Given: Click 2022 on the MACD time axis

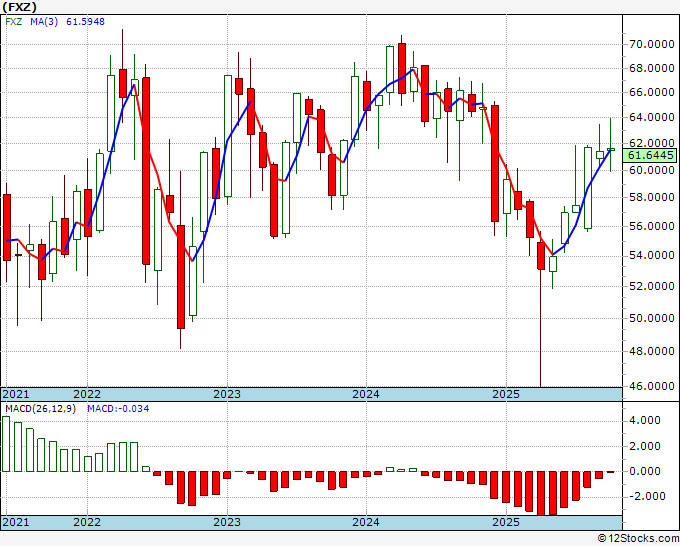Looking at the screenshot, I should [x=87, y=522].
